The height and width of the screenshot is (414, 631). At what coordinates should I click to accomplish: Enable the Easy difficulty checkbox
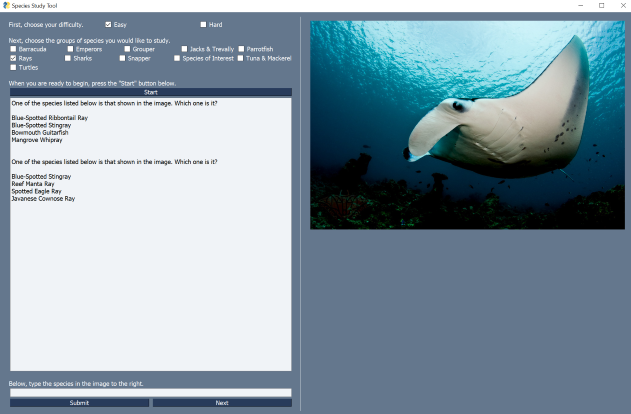click(108, 25)
